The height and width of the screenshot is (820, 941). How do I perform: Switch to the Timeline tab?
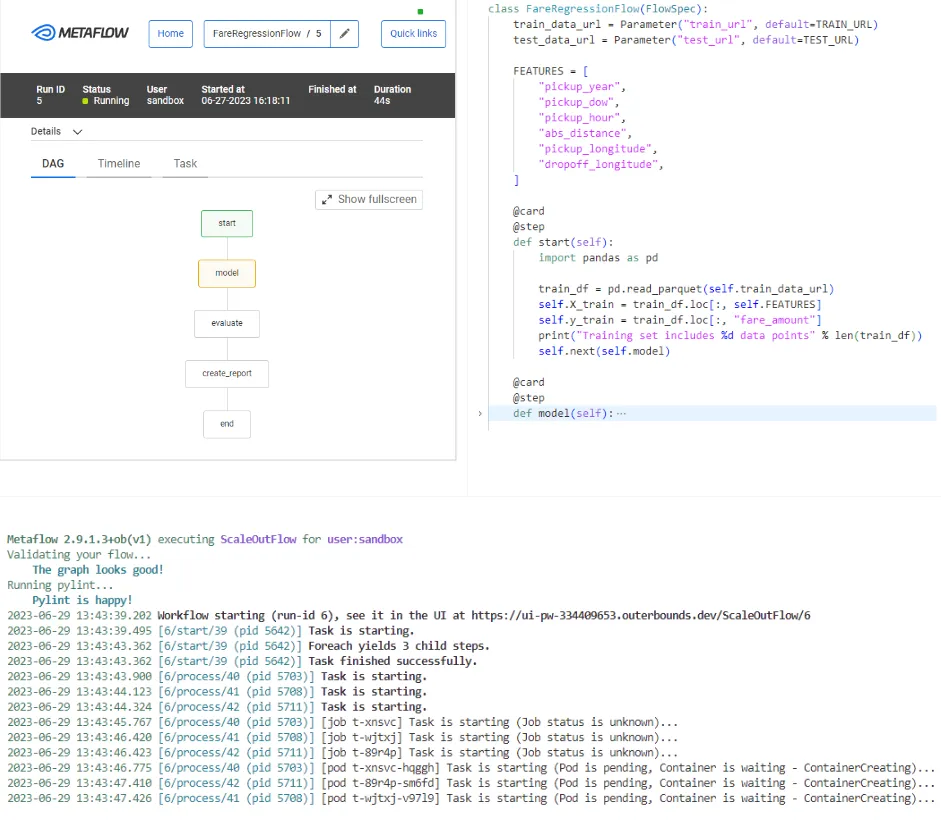tap(118, 163)
